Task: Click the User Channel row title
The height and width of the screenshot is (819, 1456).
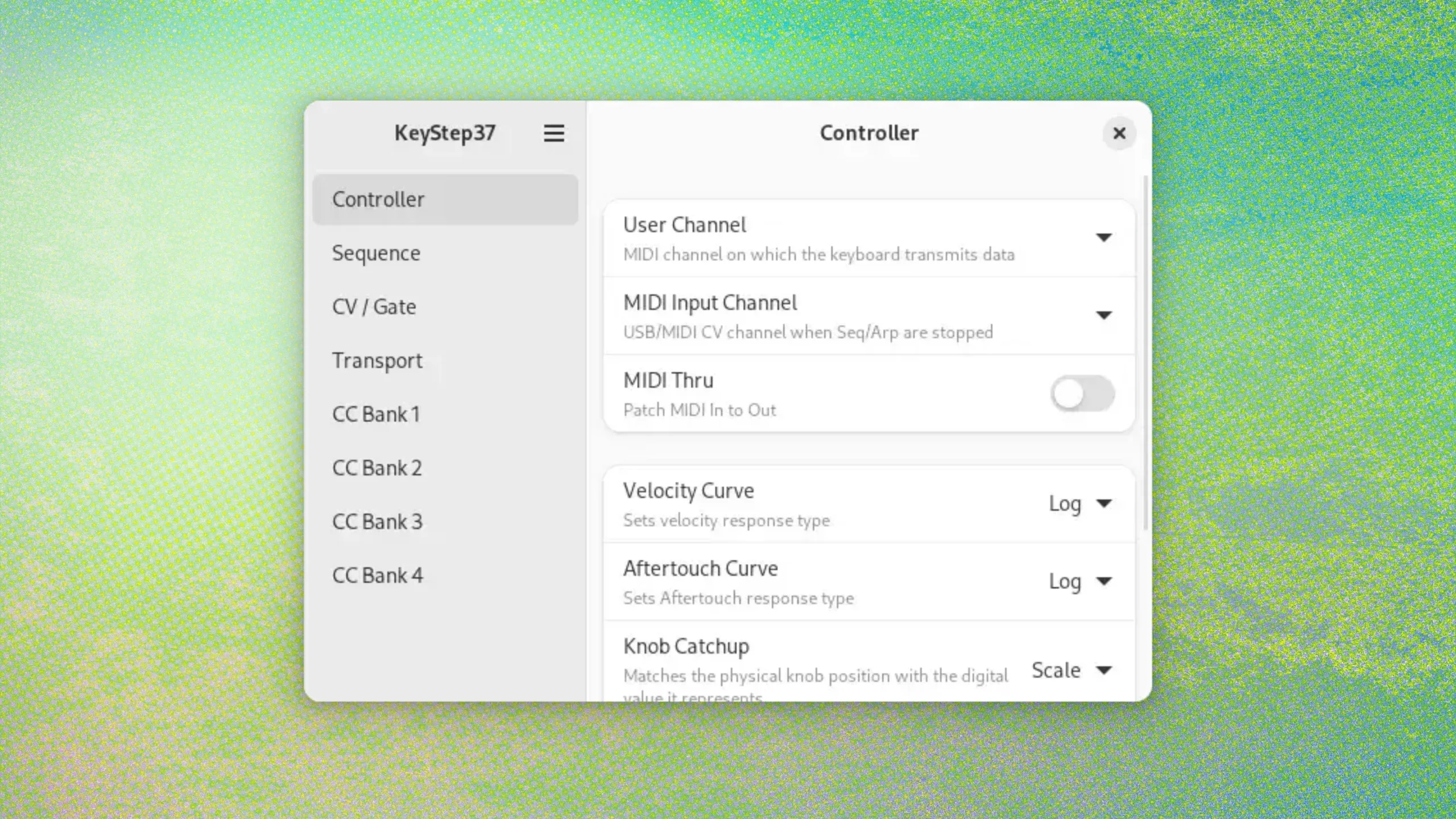Action: tap(685, 225)
